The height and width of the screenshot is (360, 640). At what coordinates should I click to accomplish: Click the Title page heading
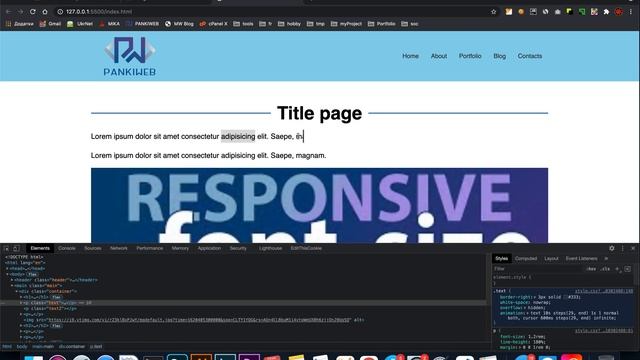pyautogui.click(x=319, y=113)
